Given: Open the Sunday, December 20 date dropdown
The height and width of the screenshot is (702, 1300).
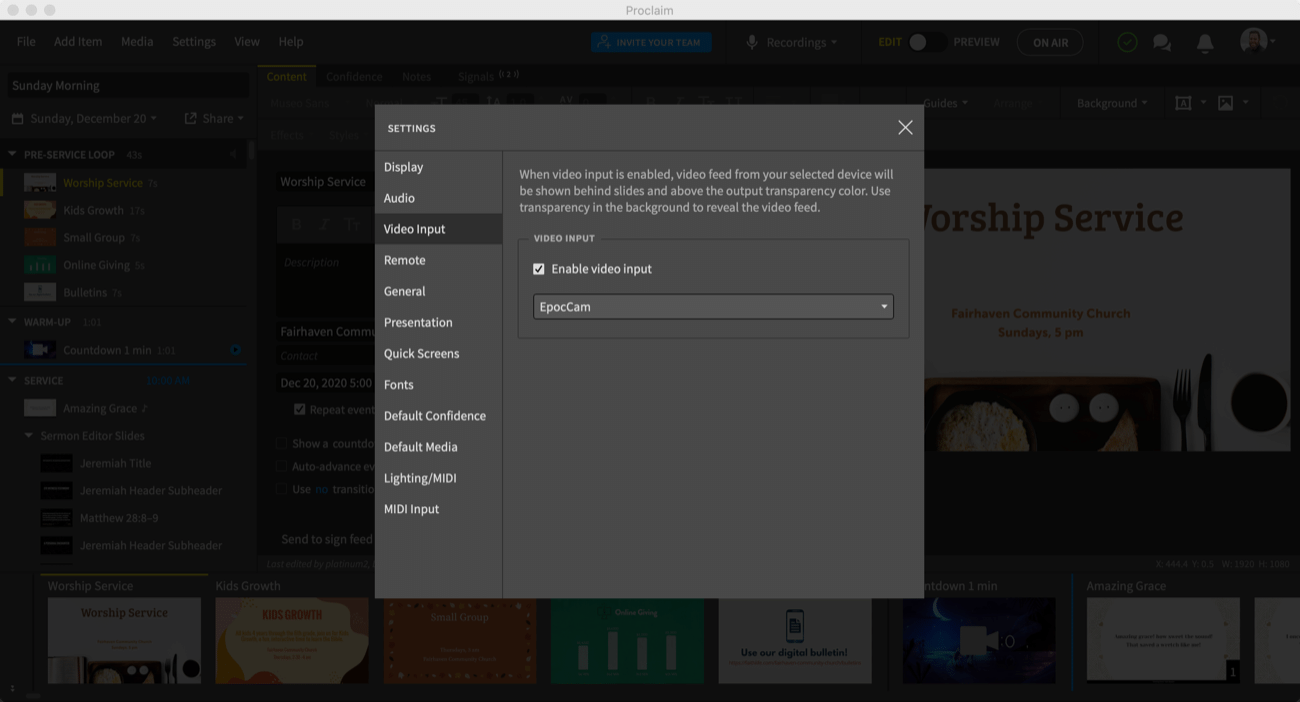Looking at the screenshot, I should pos(84,118).
